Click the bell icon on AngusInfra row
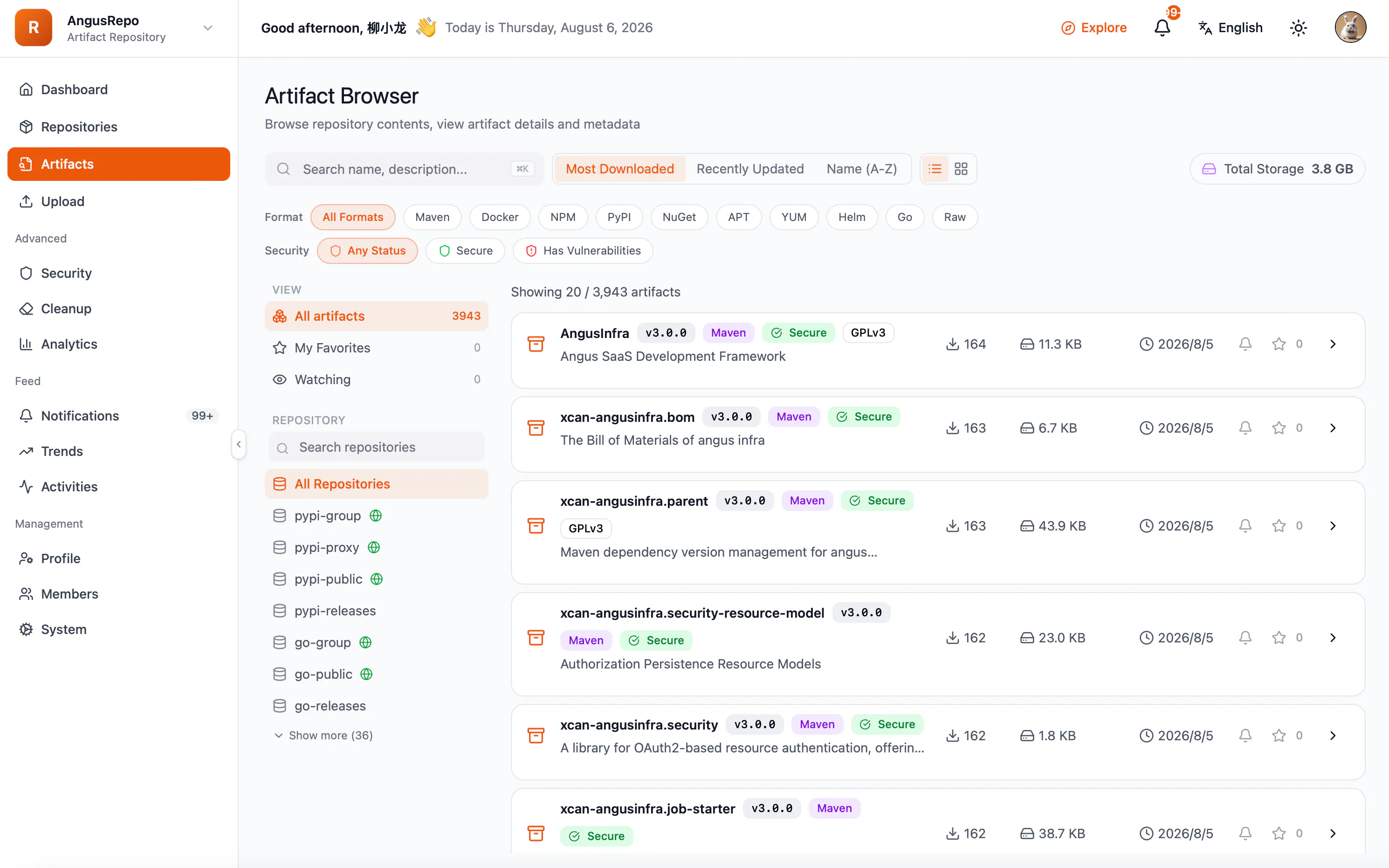The height and width of the screenshot is (868, 1389). tap(1245, 344)
